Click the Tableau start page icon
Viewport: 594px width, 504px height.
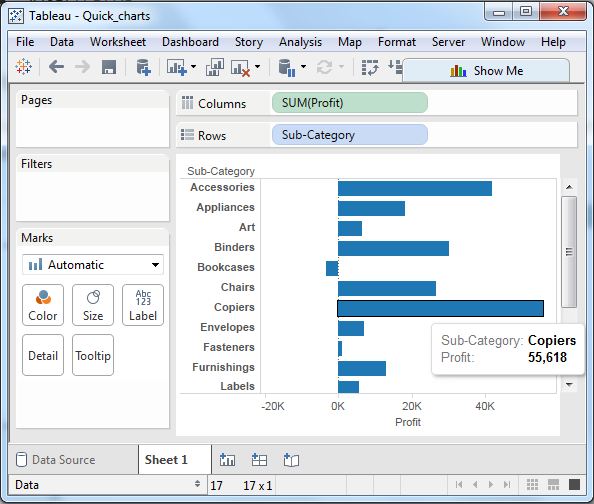[23, 67]
